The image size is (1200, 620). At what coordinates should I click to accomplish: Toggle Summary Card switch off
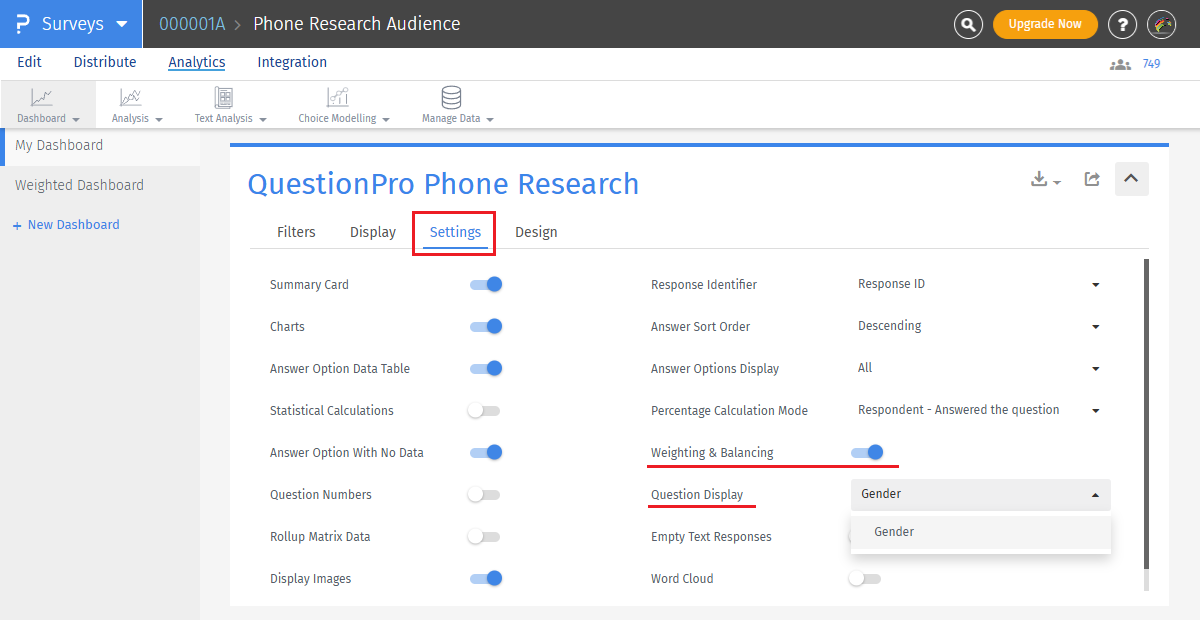click(x=485, y=285)
